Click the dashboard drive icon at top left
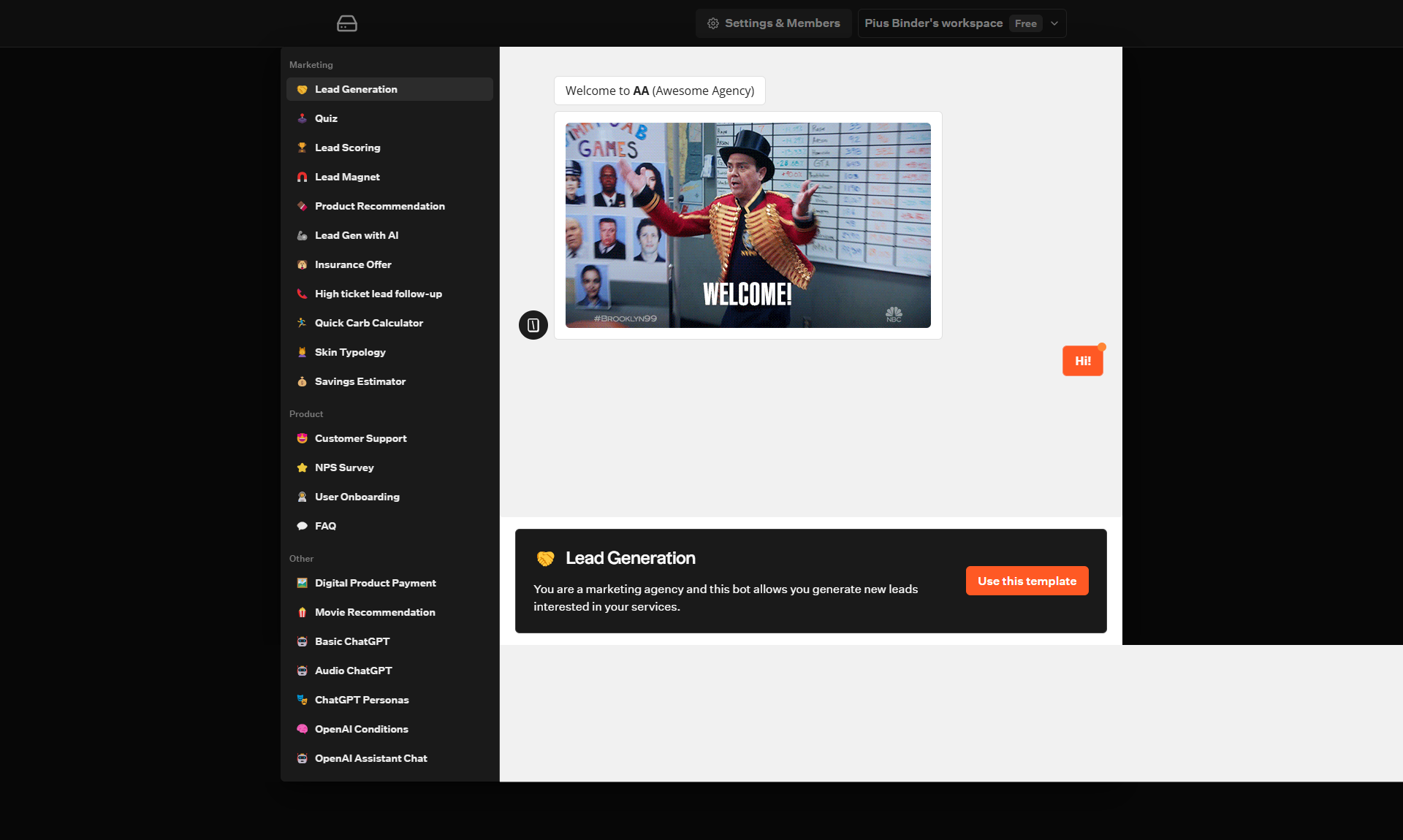1403x840 pixels. tap(347, 23)
